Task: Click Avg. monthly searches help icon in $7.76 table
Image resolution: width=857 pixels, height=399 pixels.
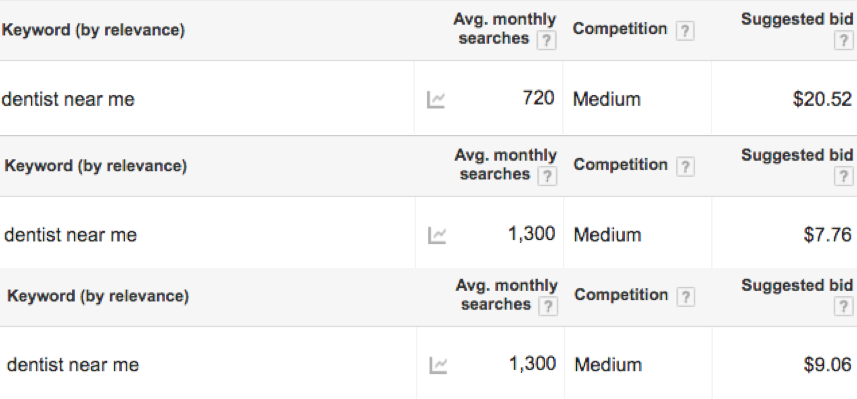Action: pyautogui.click(x=547, y=176)
